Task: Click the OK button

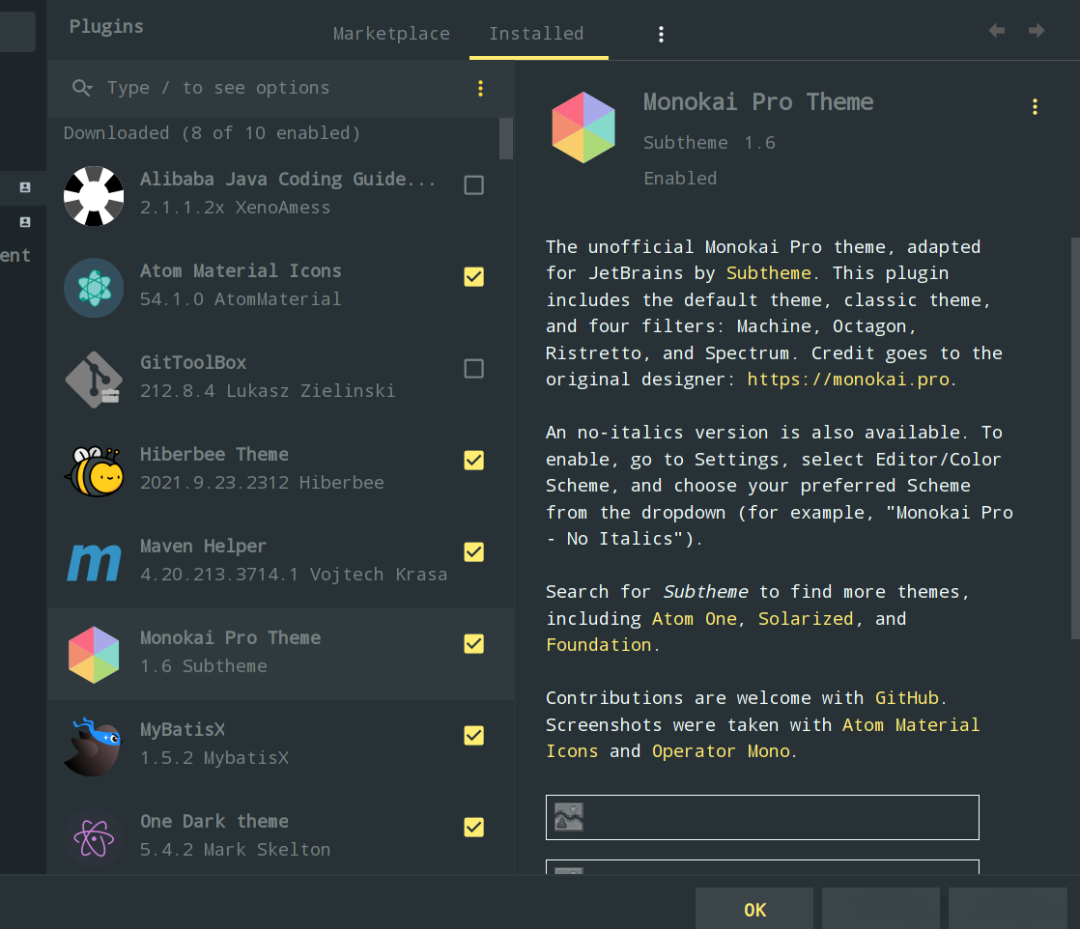Action: point(754,909)
